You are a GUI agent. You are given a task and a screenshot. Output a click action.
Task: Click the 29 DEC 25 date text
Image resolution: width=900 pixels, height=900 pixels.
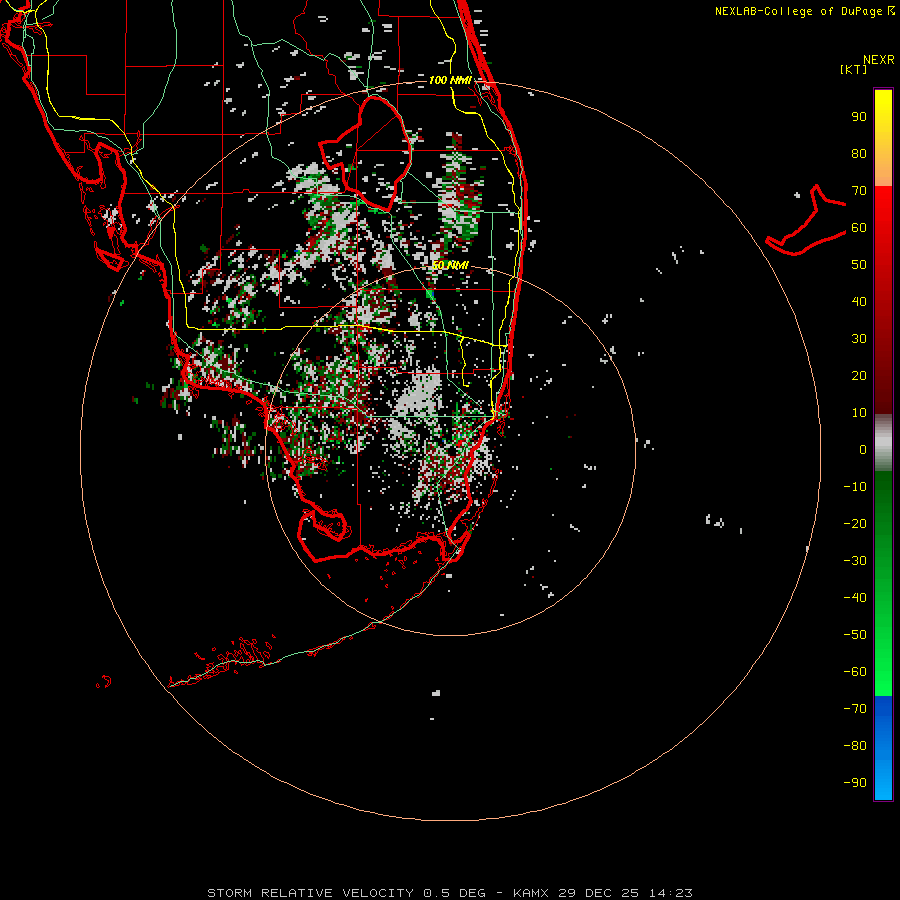[x=599, y=893]
